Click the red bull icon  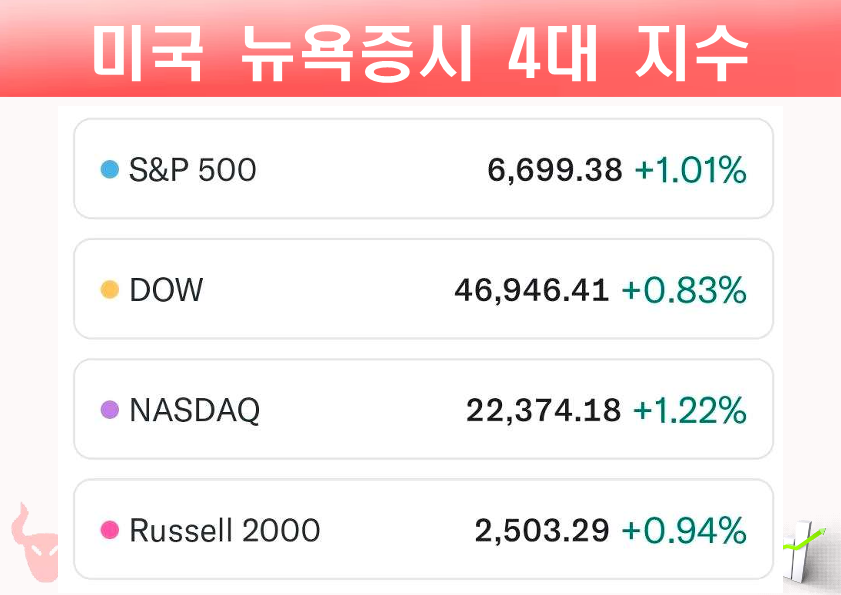coord(32,545)
